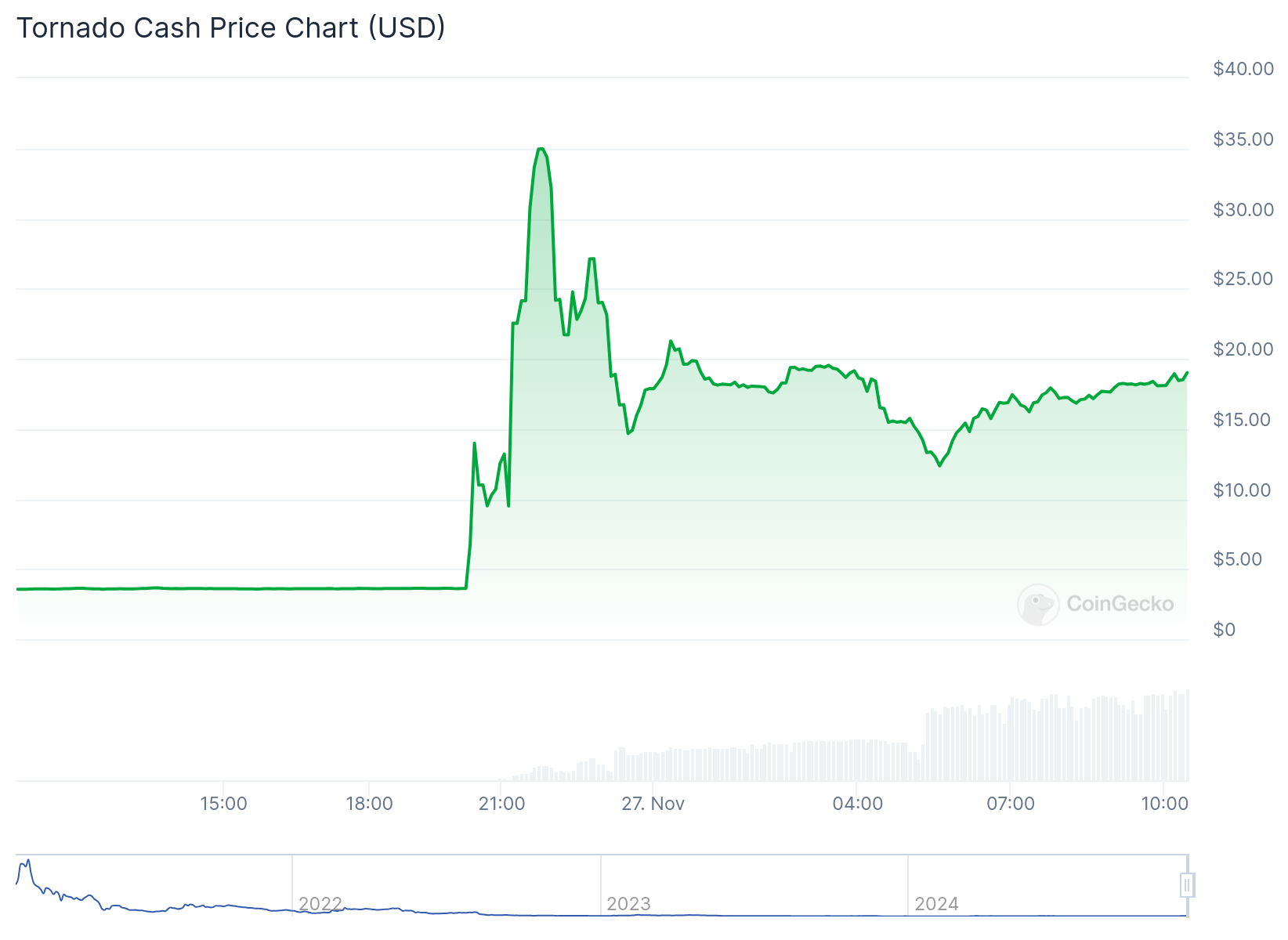1288x940 pixels.
Task: Click the 2022 label in the navigator
Action: point(320,904)
